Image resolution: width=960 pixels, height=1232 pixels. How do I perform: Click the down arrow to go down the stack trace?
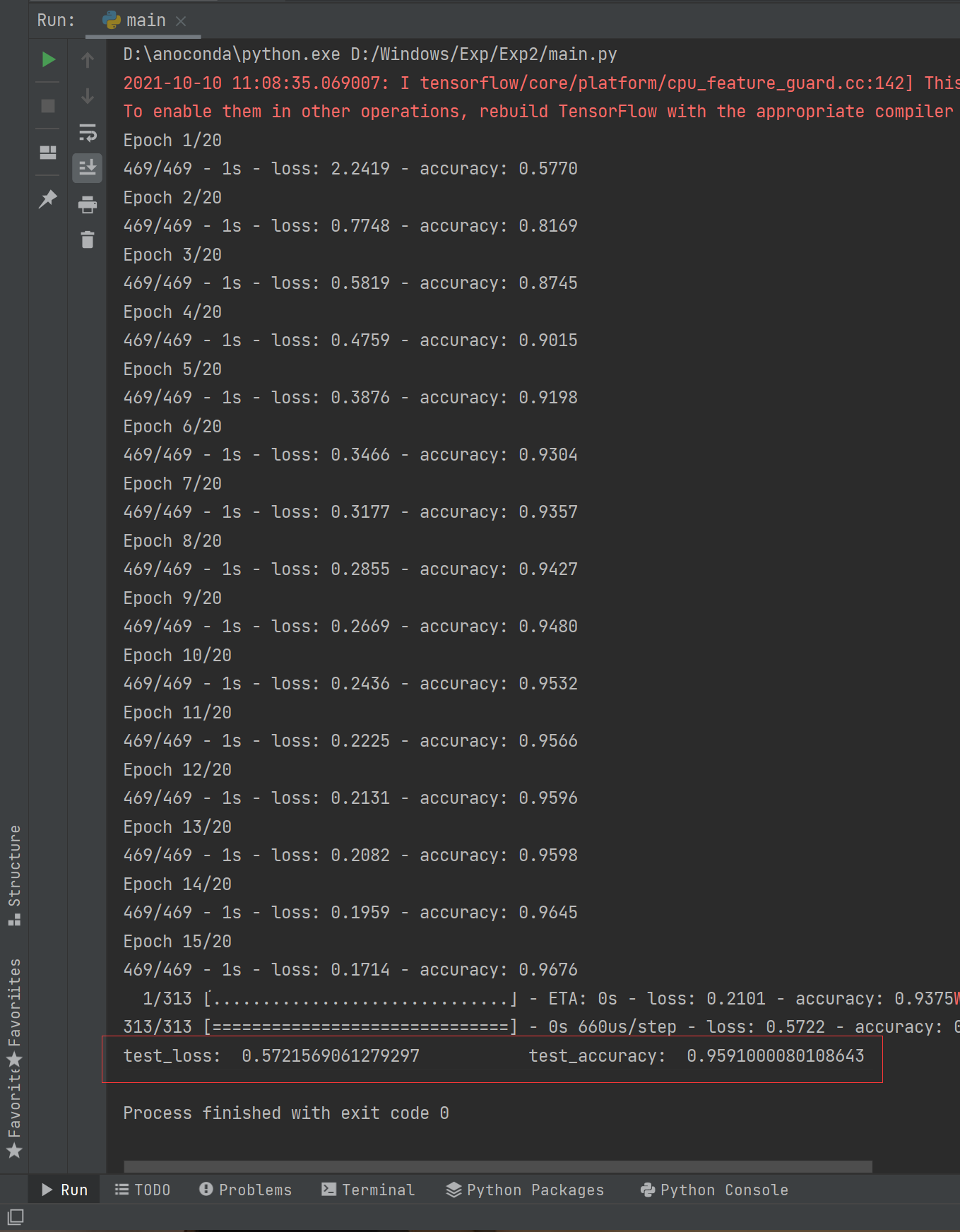(x=88, y=96)
